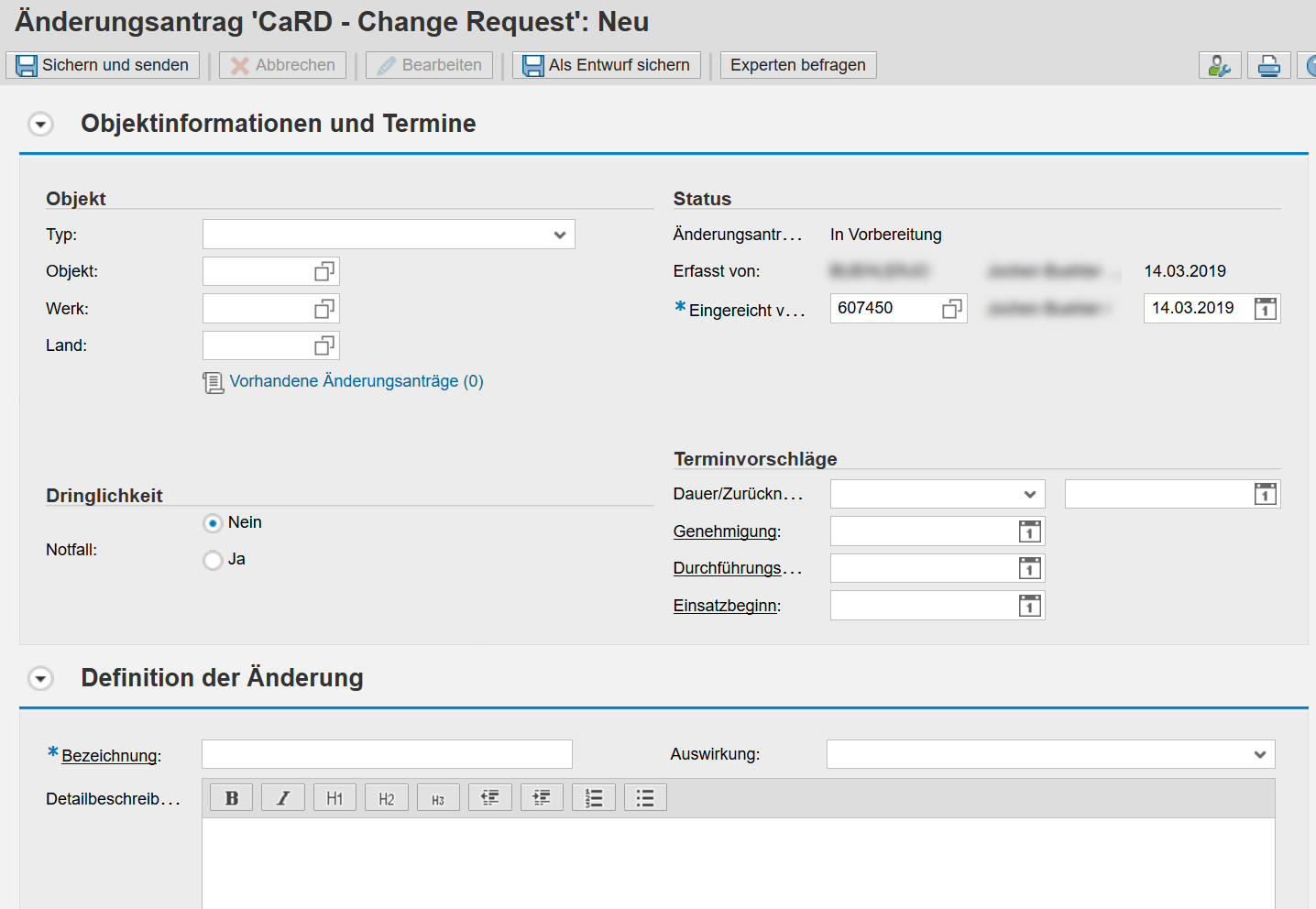1316x909 pixels.
Task: Click the increase indent icon
Action: (x=542, y=798)
